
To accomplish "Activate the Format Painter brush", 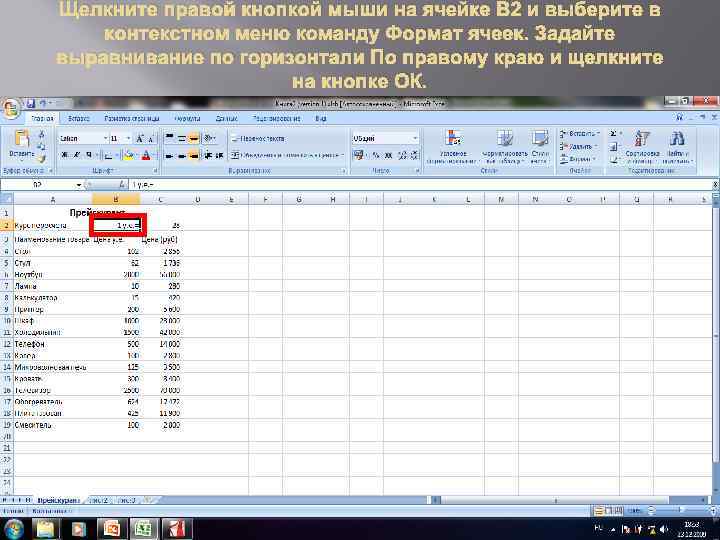I will (41, 158).
